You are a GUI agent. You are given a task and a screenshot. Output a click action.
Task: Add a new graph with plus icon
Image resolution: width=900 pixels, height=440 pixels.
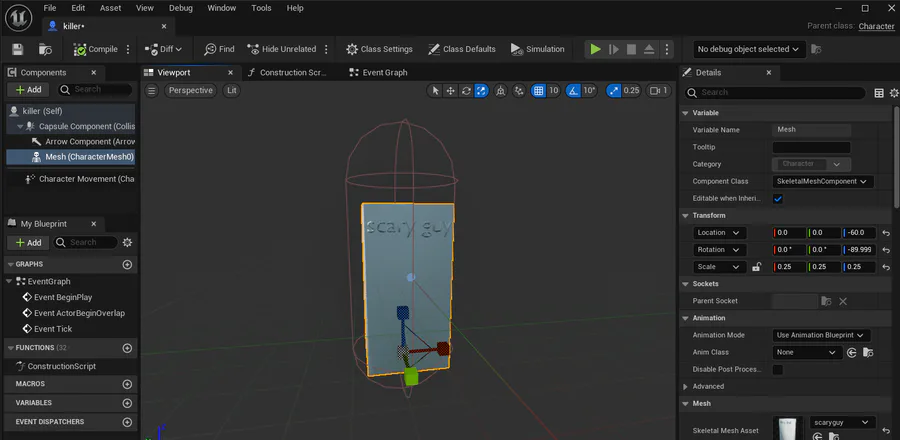pos(127,264)
